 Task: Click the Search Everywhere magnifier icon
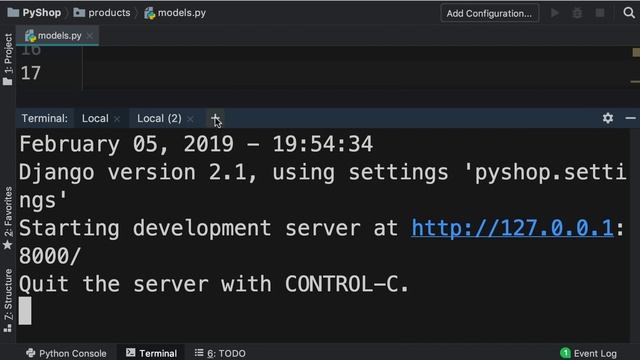[x=629, y=13]
